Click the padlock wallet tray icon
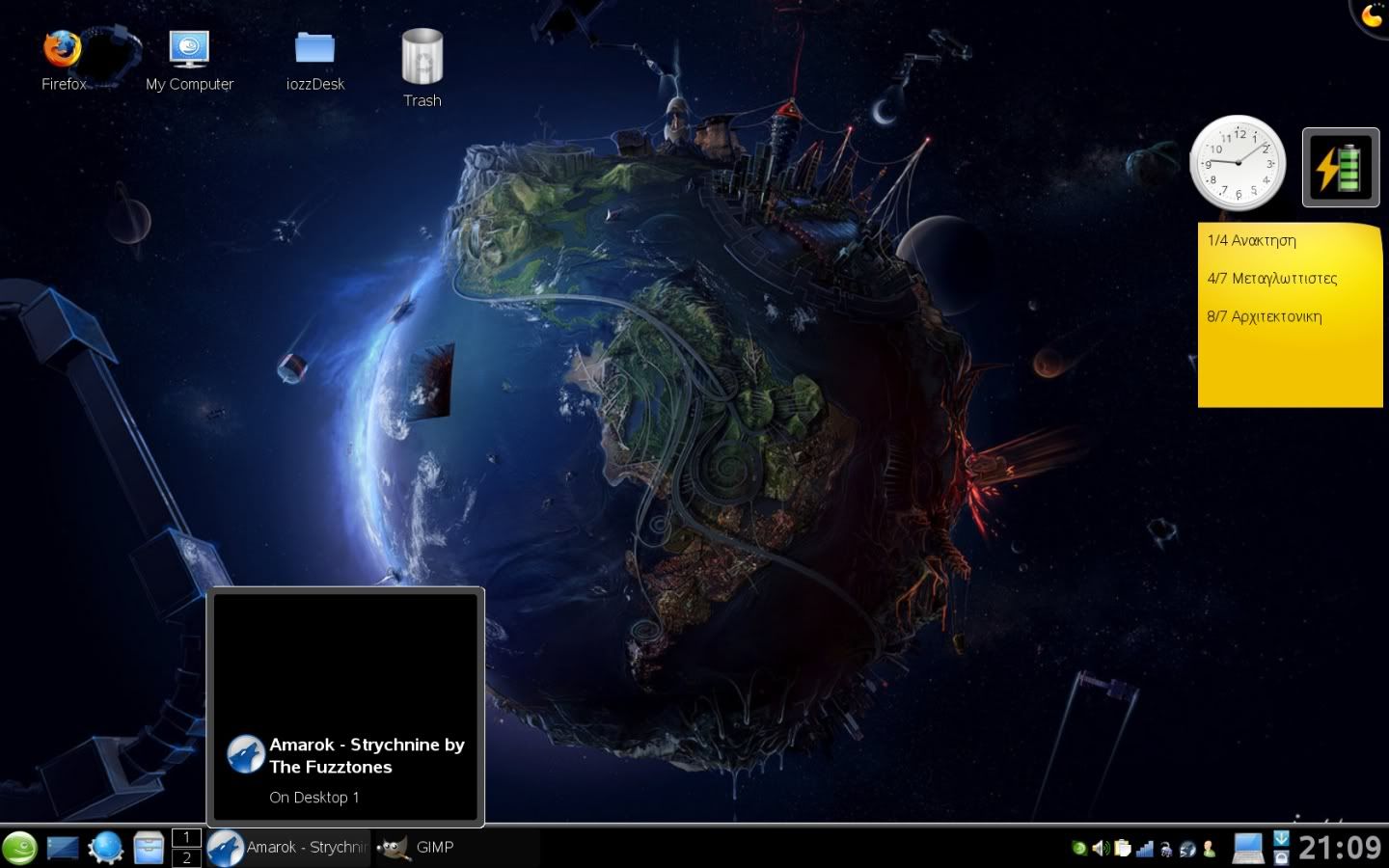The height and width of the screenshot is (868, 1389). point(1166,849)
